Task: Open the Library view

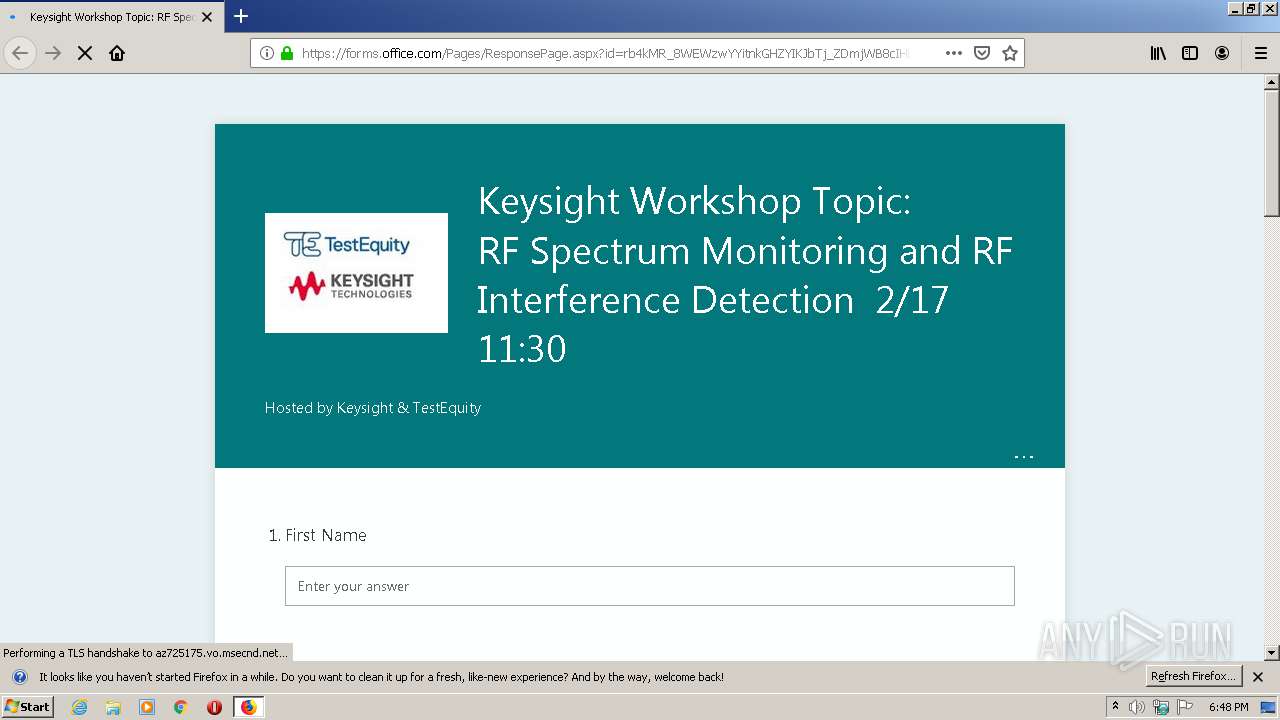Action: pyautogui.click(x=1158, y=53)
